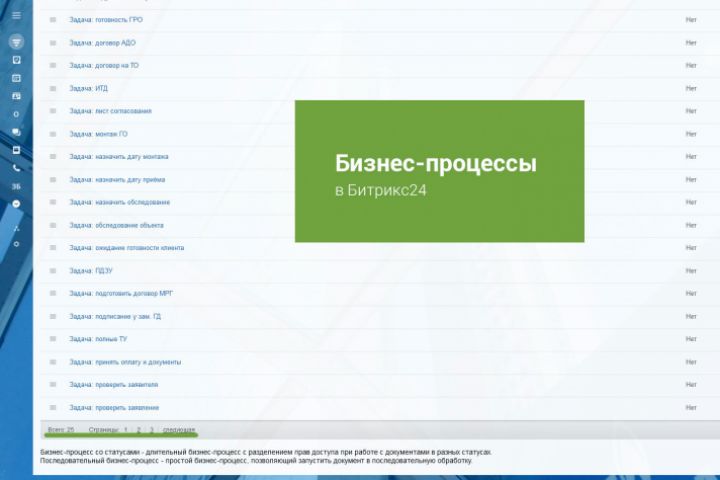
Task: Open the calendar icon in the left sidebar
Action: click(16, 78)
